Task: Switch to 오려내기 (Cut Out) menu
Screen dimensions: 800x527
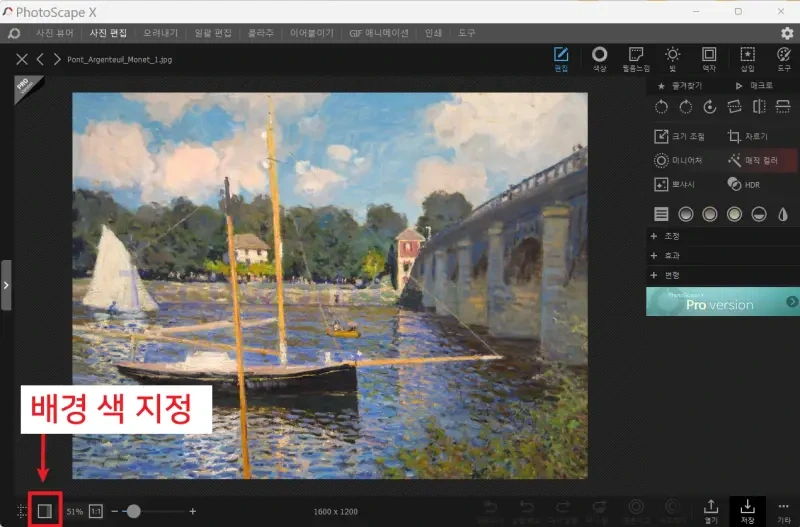Action: 160,33
